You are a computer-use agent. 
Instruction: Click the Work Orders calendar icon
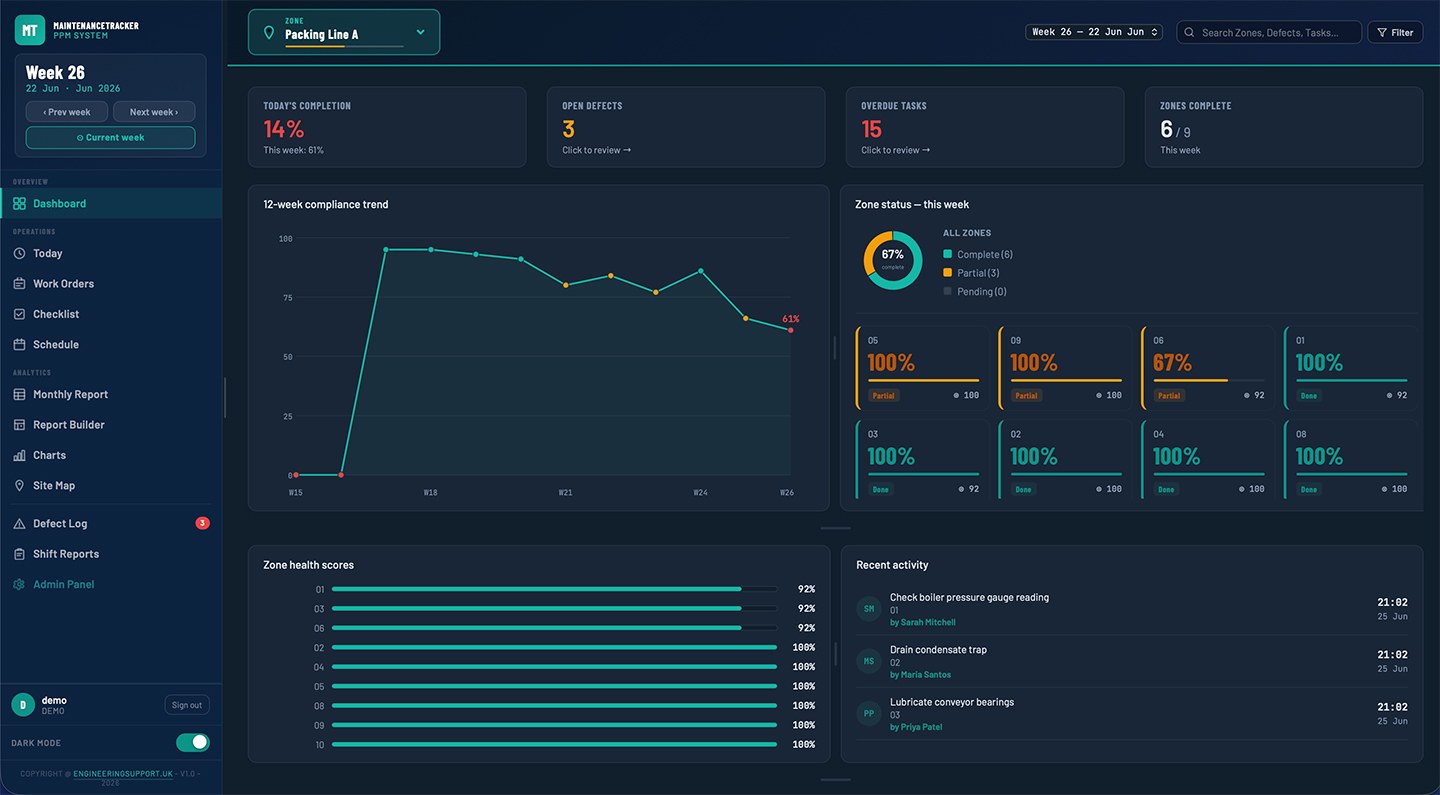[19, 284]
